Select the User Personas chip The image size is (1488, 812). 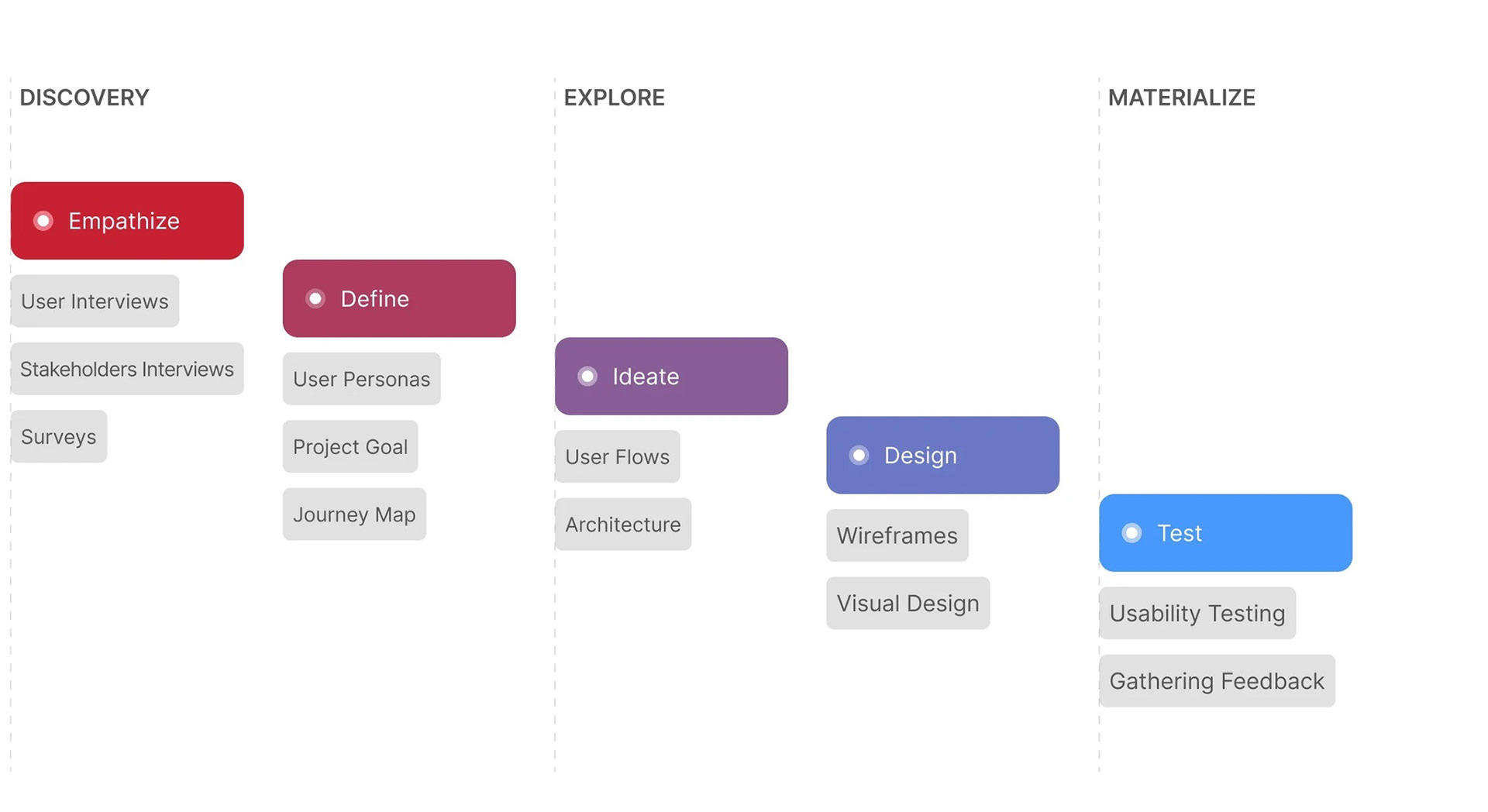coord(362,379)
